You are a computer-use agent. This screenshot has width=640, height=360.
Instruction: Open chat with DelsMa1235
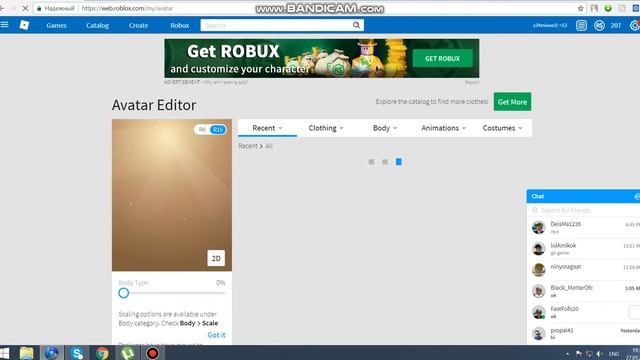click(585, 227)
